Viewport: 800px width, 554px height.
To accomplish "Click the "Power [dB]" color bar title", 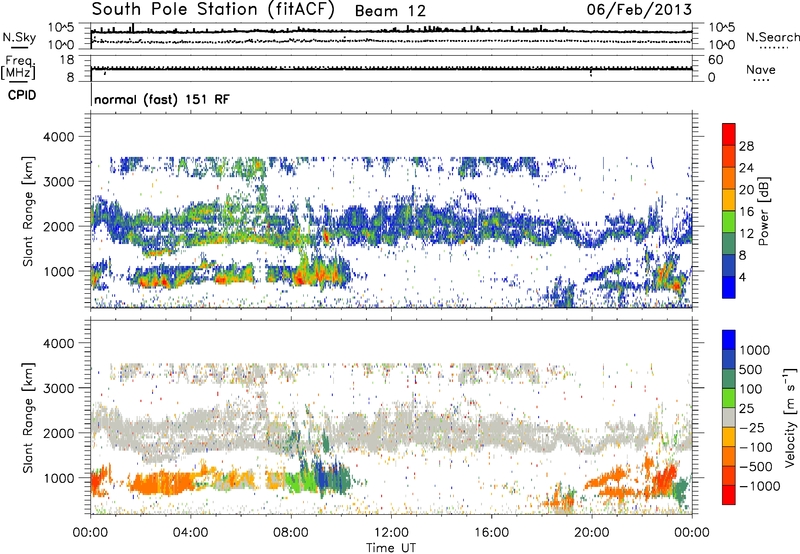I will (764, 211).
